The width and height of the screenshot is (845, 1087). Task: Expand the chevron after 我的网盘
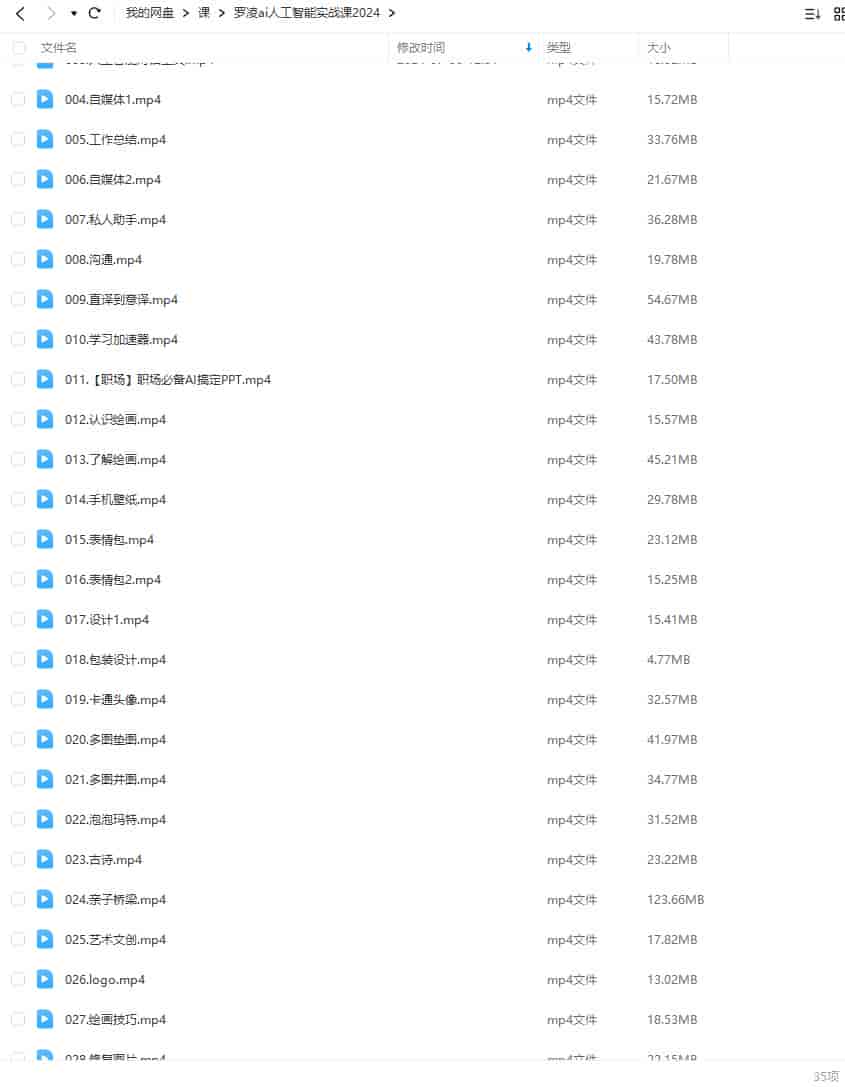click(x=186, y=12)
